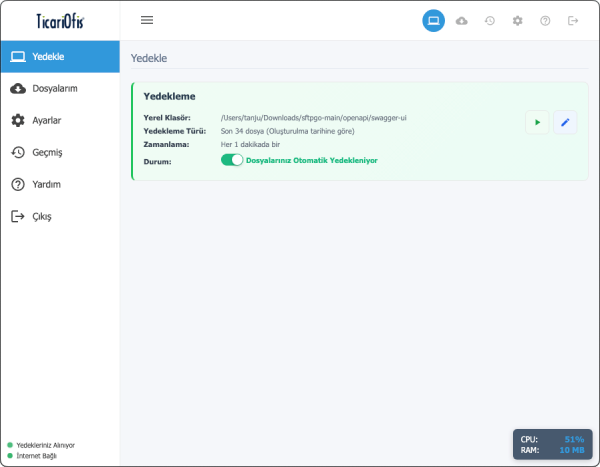Viewport: 600px width, 467px height.
Task: Start backup with green play button
Action: 537,122
